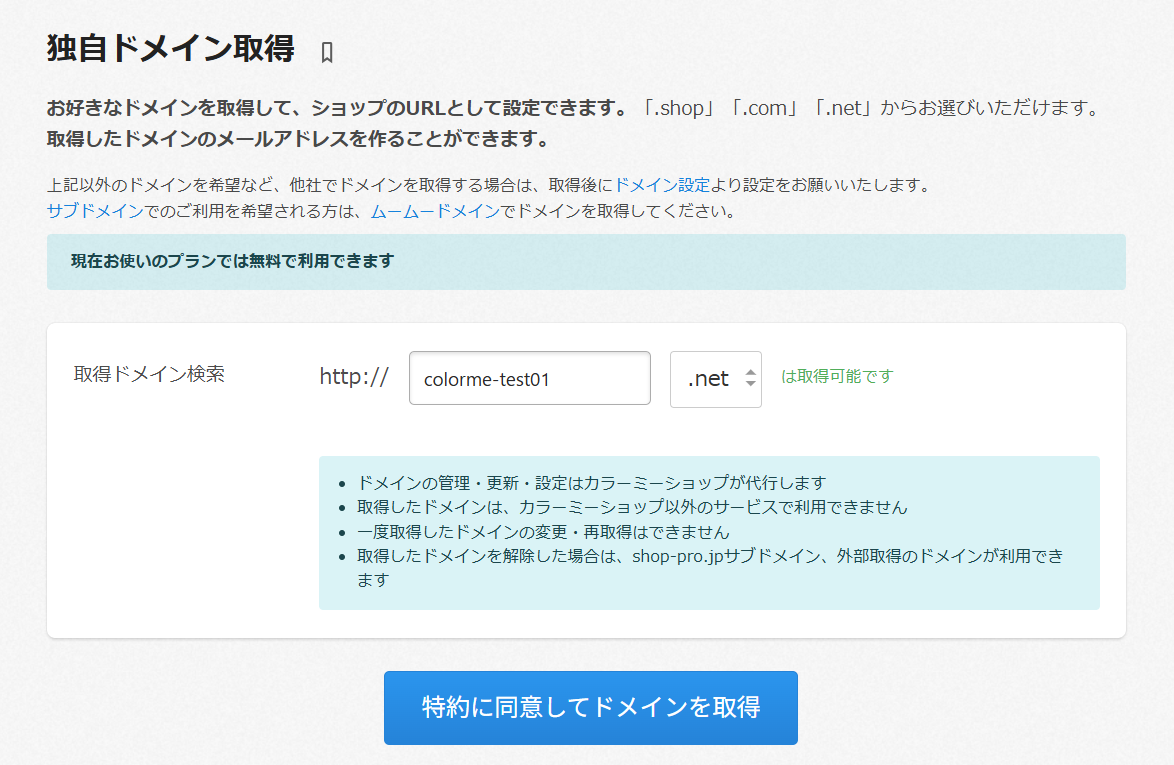
Task: Click the http:// prefix text
Action: [353, 377]
